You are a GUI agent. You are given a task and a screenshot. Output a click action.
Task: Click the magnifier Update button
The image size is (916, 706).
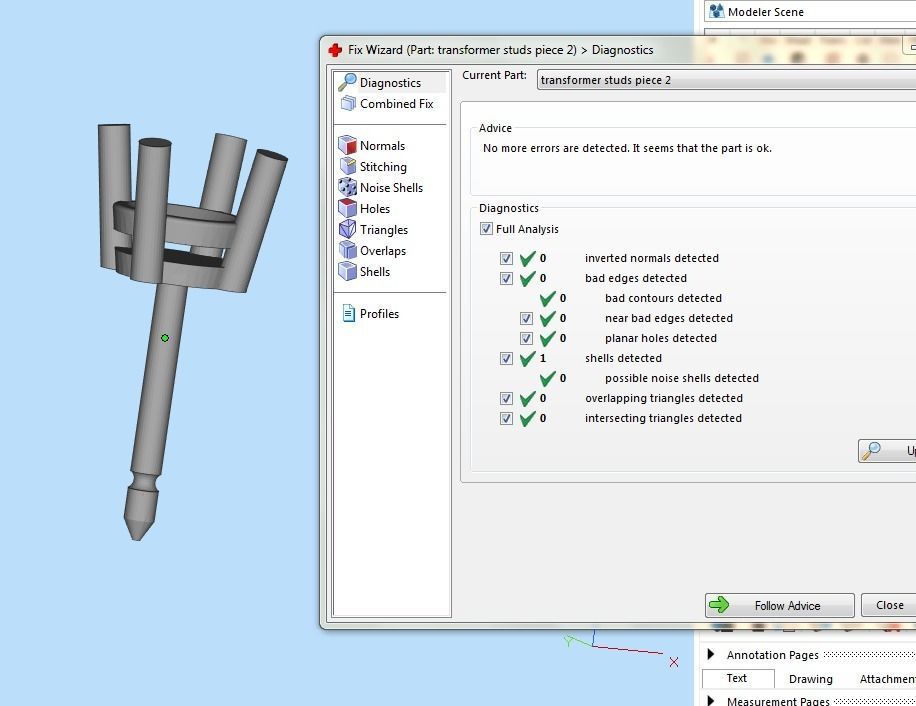point(887,451)
